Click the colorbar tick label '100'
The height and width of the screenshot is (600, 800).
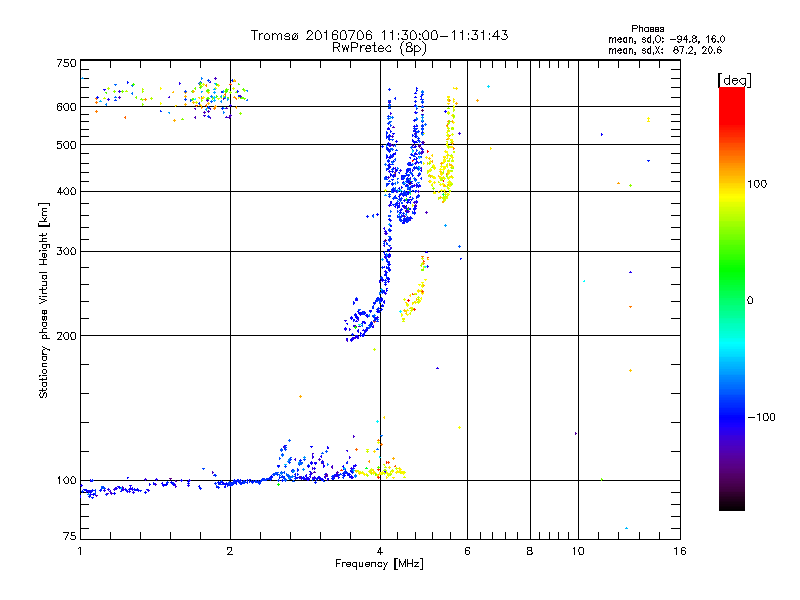(757, 184)
